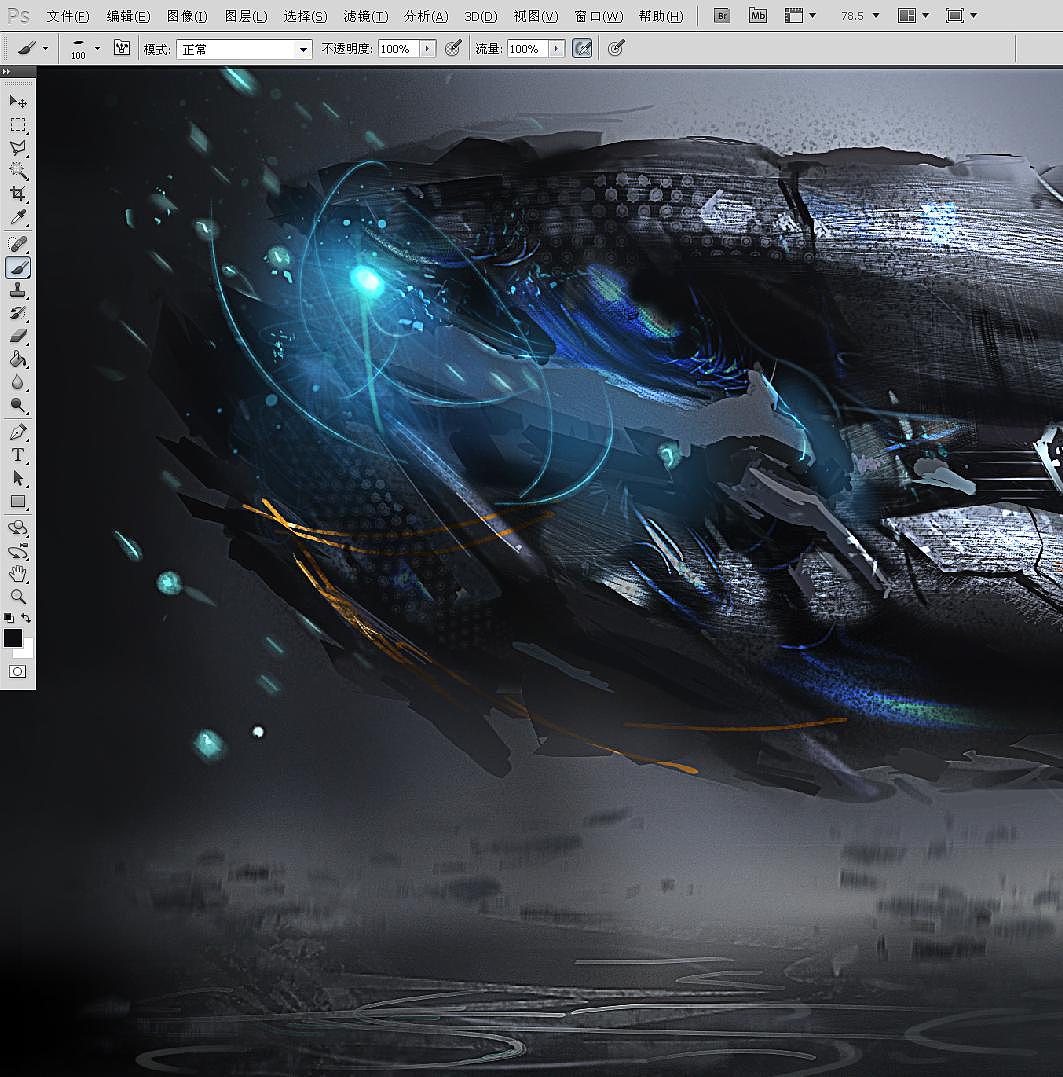The image size is (1063, 1077).
Task: Choose the Eyedropper tool
Action: click(18, 217)
